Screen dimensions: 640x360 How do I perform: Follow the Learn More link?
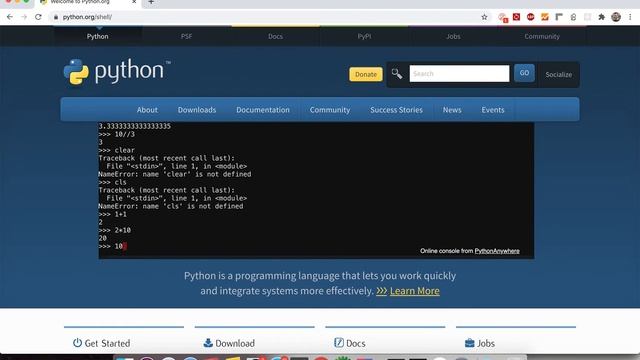click(415, 291)
